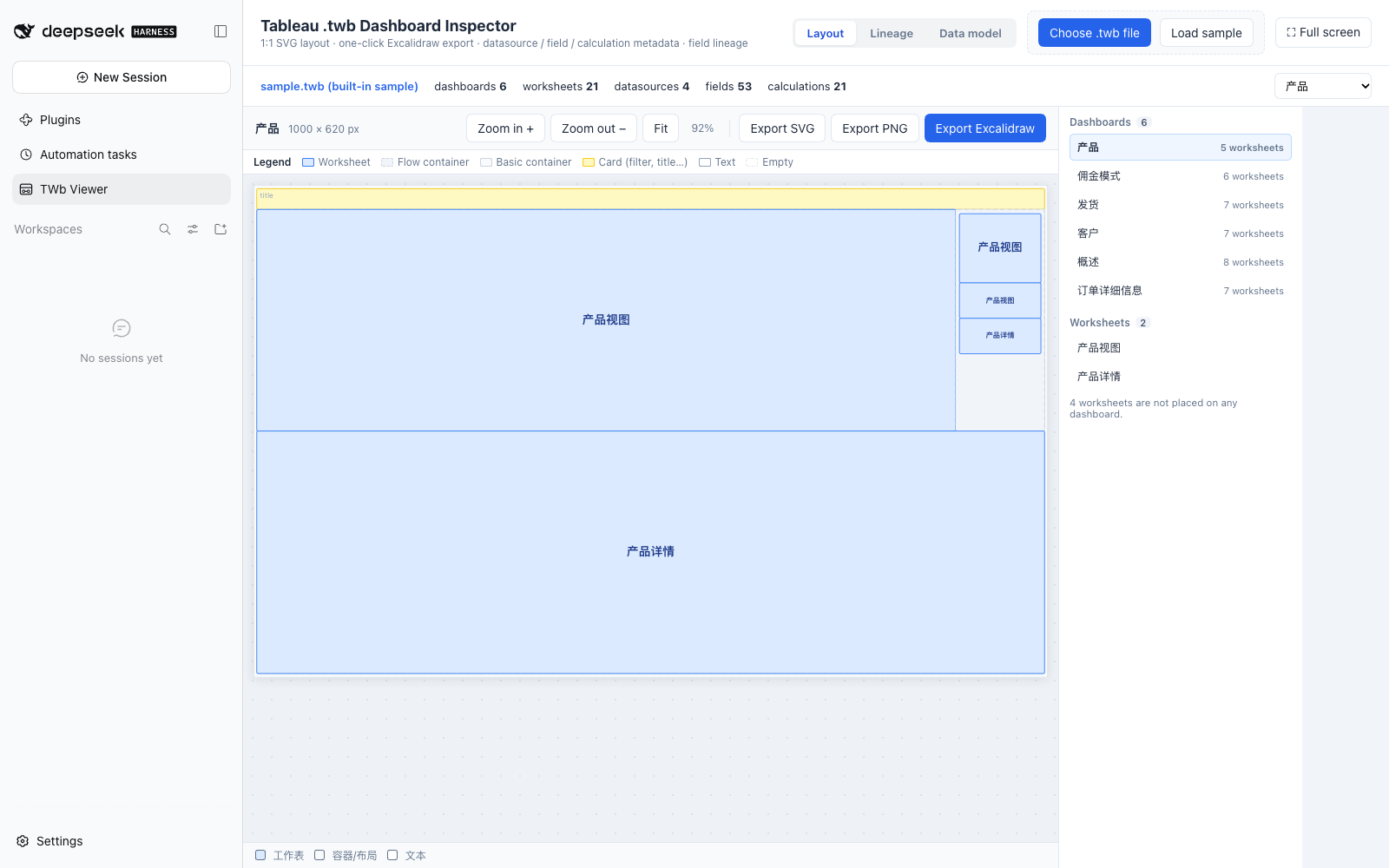Select 产品视图 worksheet in right panel
Screen dimensions: 1389x868
[x=1180, y=348]
